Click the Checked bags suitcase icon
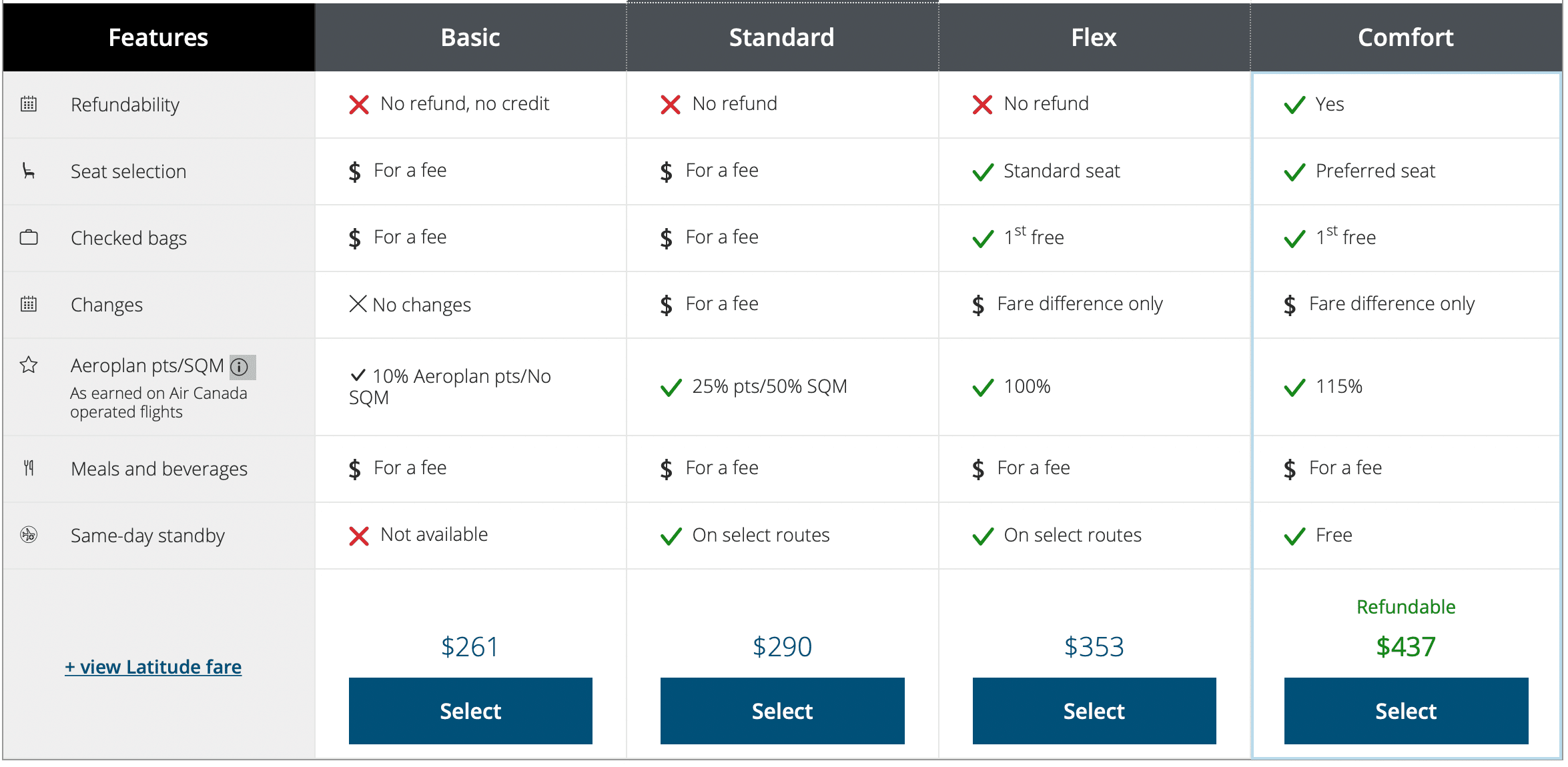Screen dimensions: 1568x767 (x=29, y=237)
